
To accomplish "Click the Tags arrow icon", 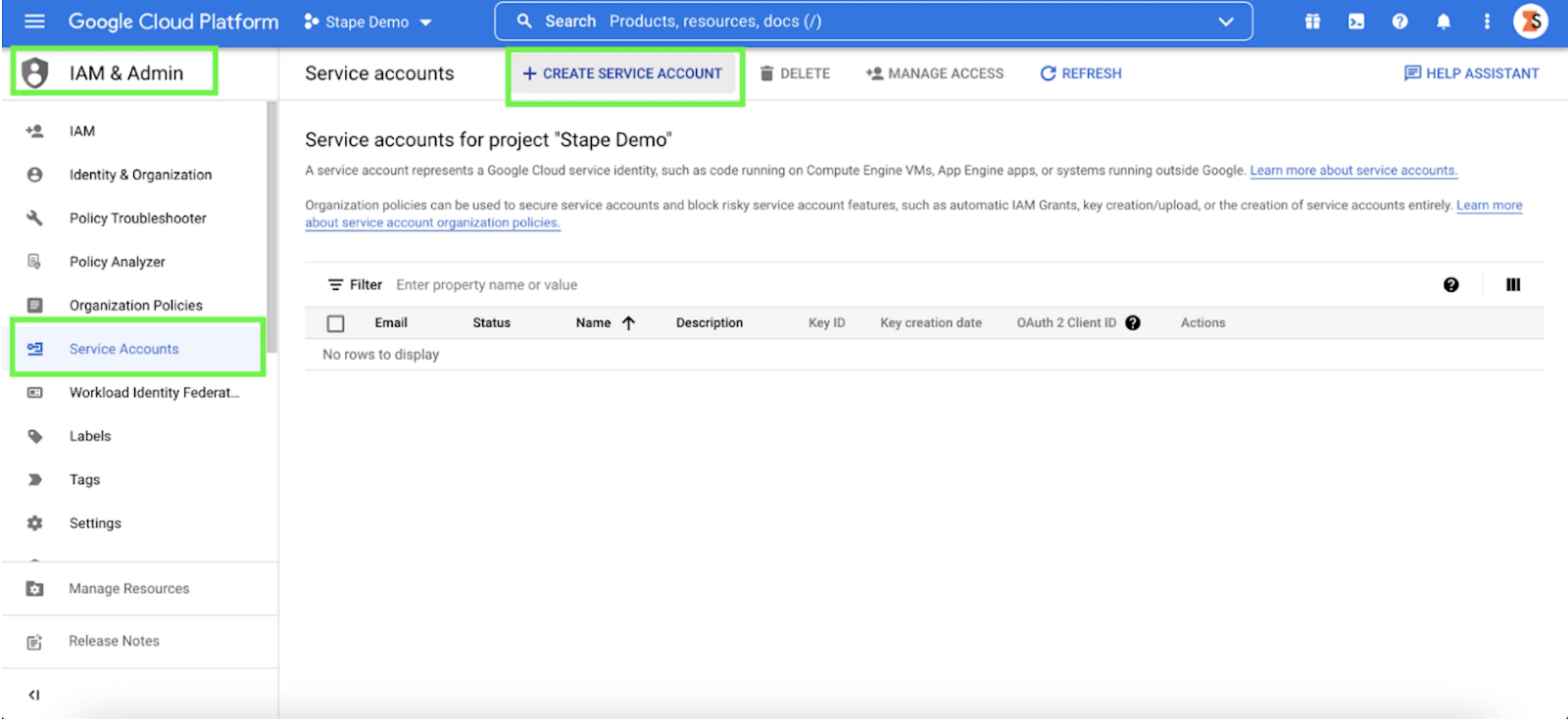I will point(34,479).
